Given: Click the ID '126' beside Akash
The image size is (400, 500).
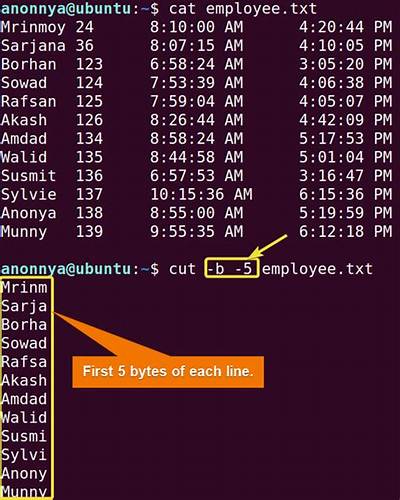Looking at the screenshot, I should pos(89,120).
